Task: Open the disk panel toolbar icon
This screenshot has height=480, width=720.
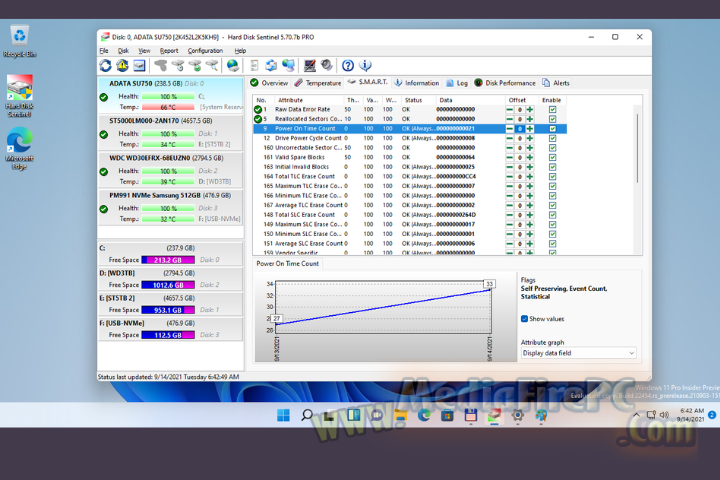Action: click(x=139, y=66)
